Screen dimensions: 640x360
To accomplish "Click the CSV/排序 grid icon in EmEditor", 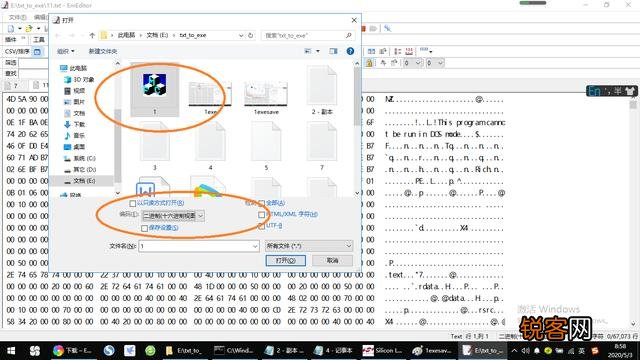I will pos(37,51).
